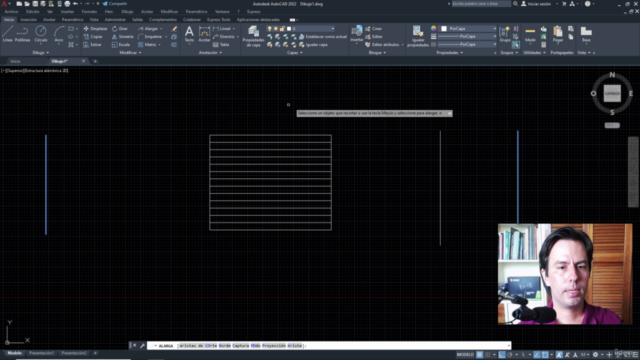
Task: Click the Pegar clipboard icon
Action: [558, 34]
